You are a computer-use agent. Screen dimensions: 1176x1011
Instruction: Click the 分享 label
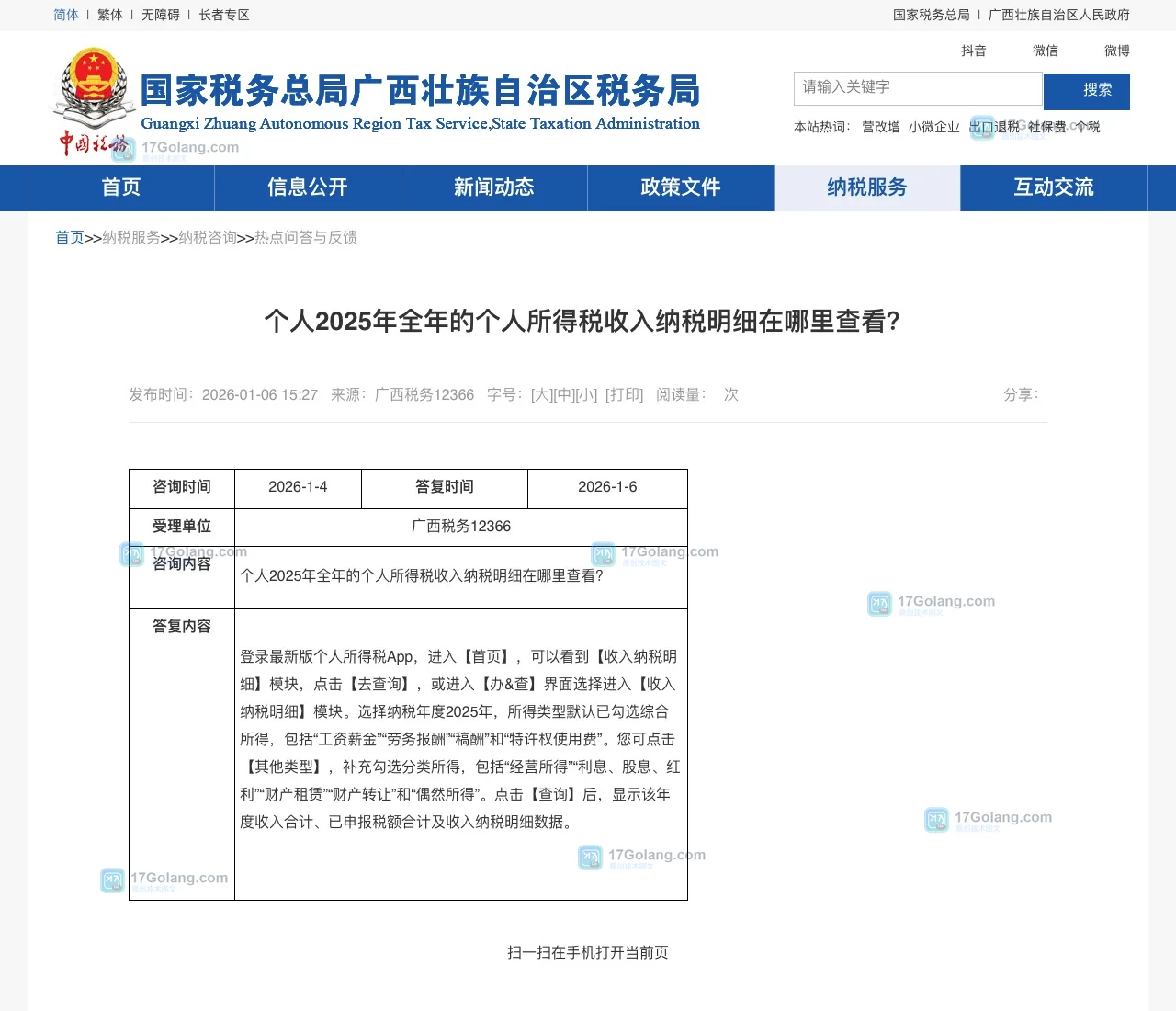[1021, 394]
